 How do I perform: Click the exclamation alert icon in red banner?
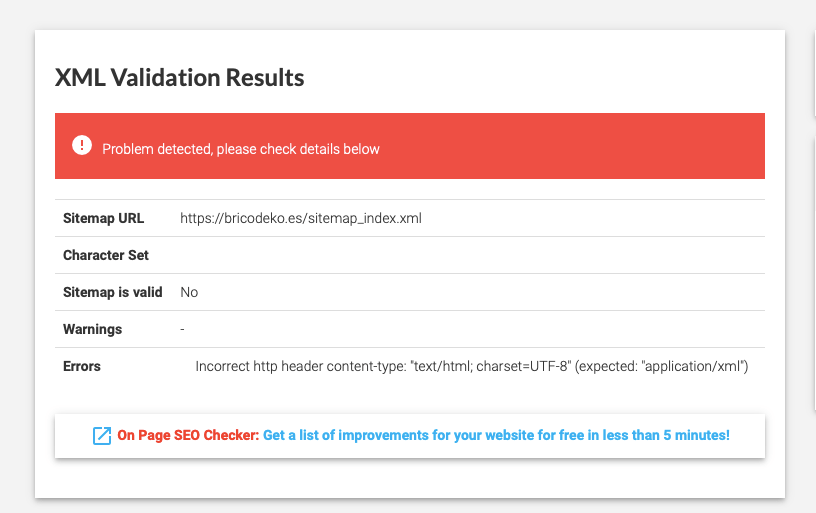point(82,145)
